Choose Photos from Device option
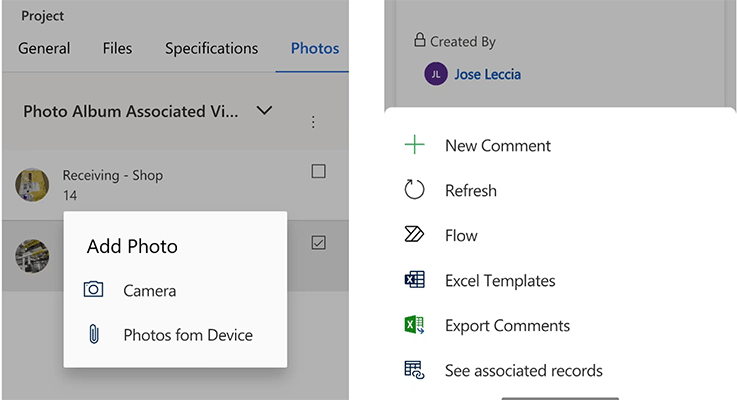Viewport: 737px width, 400px height. [x=187, y=335]
